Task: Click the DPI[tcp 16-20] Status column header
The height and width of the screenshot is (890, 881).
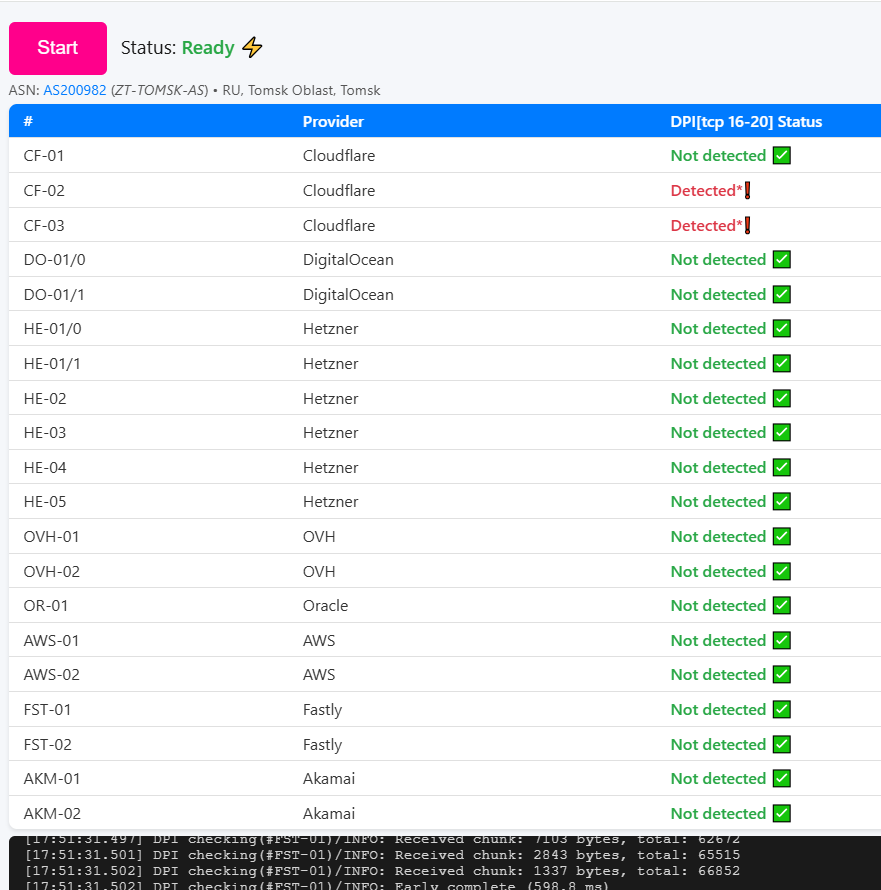Action: 746,122
